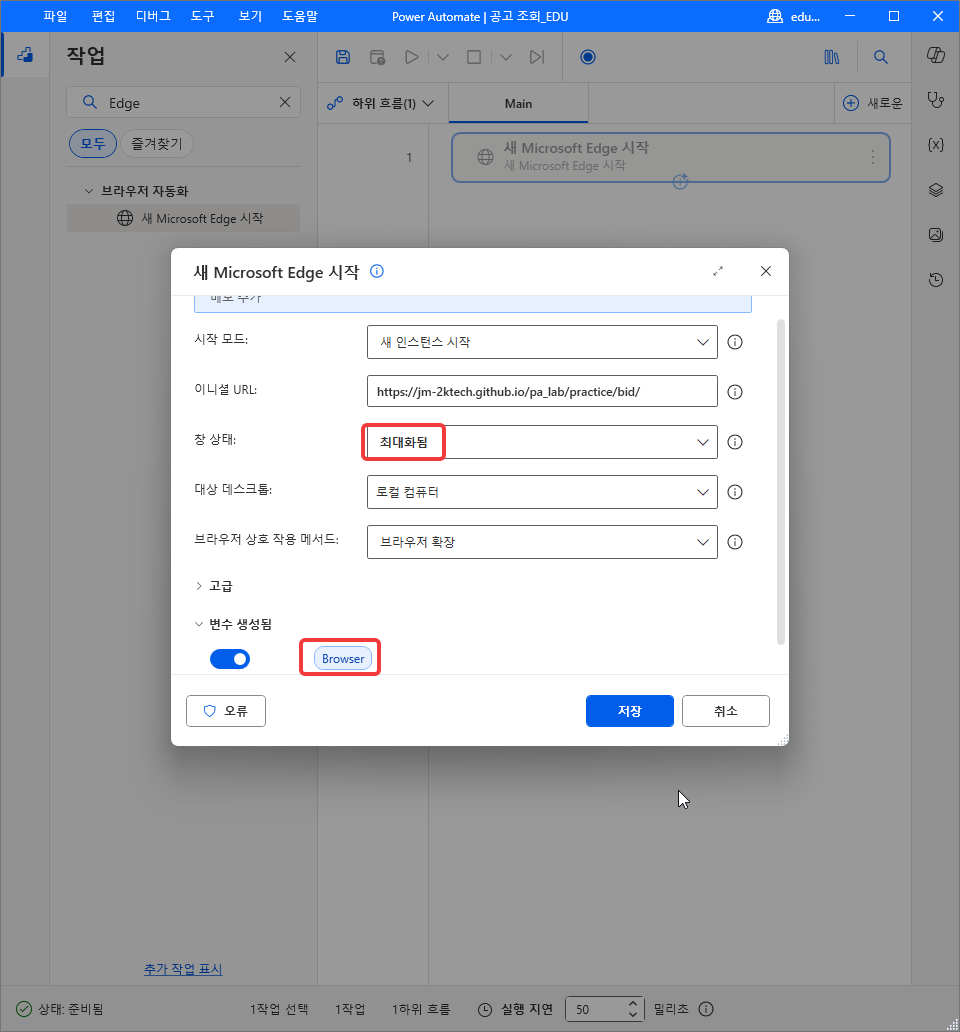Collapse the 브라우저 자동화 group
This screenshot has width=960, height=1032.
tap(89, 191)
